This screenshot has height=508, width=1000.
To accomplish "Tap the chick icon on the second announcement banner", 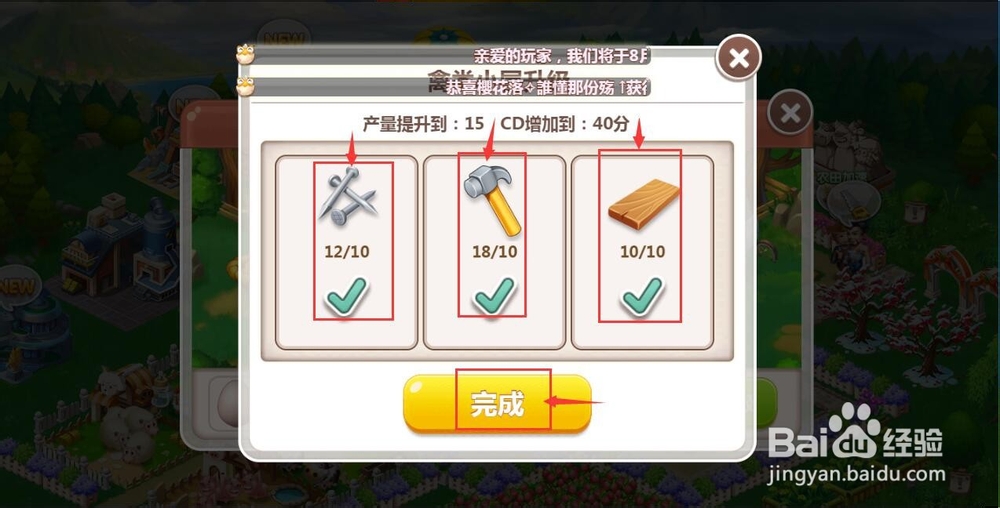I will [245, 86].
